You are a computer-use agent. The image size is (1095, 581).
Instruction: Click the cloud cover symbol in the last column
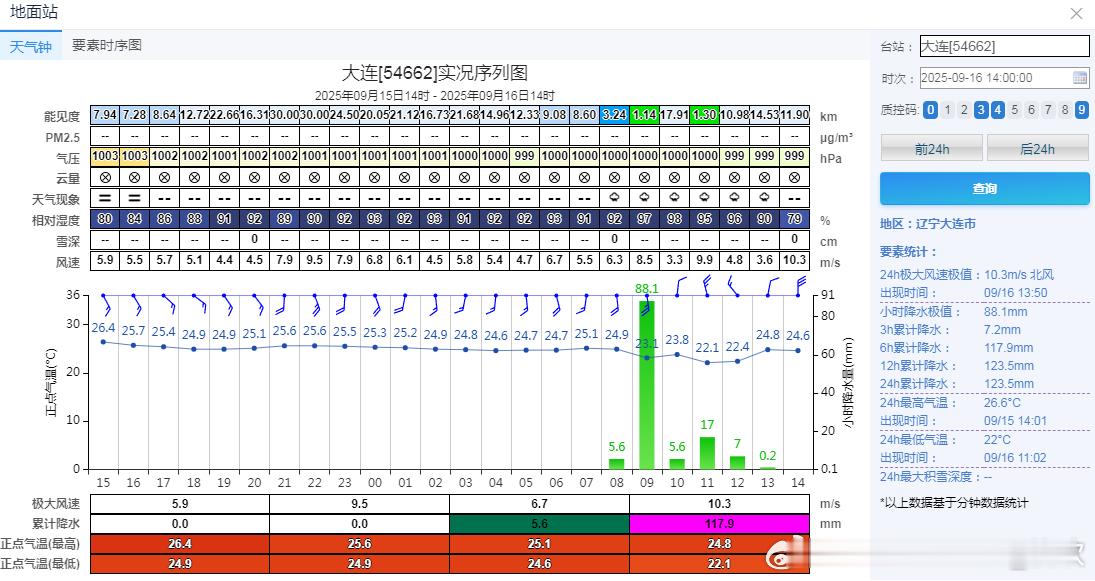pos(795,178)
